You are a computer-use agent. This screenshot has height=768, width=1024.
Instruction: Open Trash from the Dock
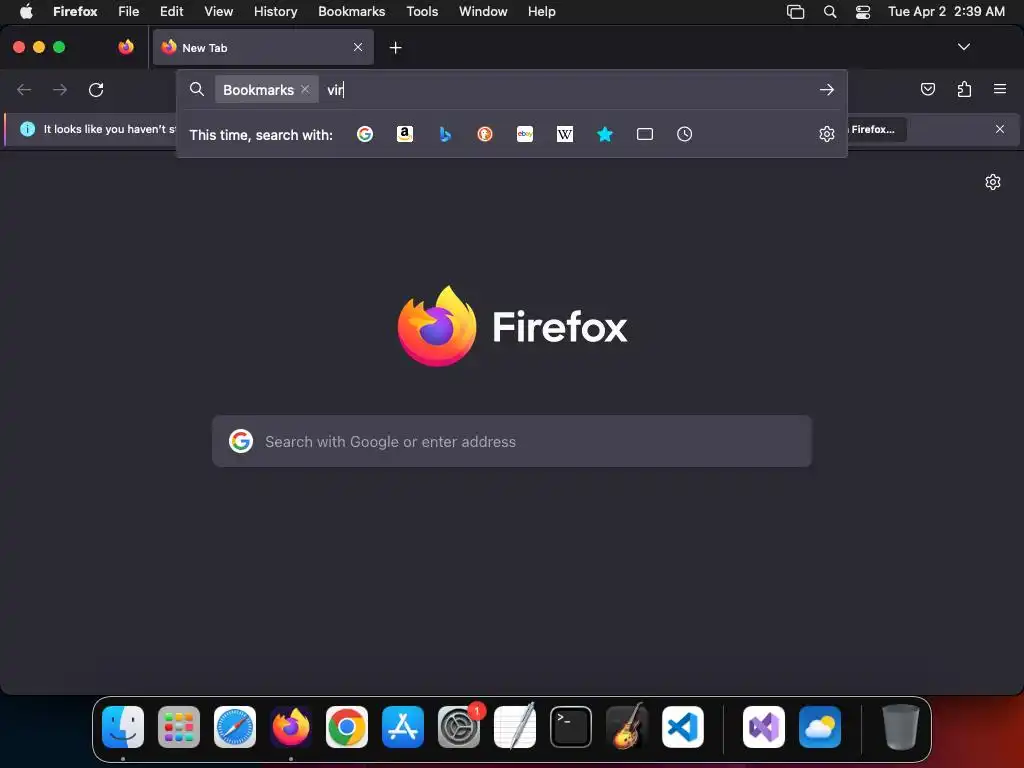(901, 727)
